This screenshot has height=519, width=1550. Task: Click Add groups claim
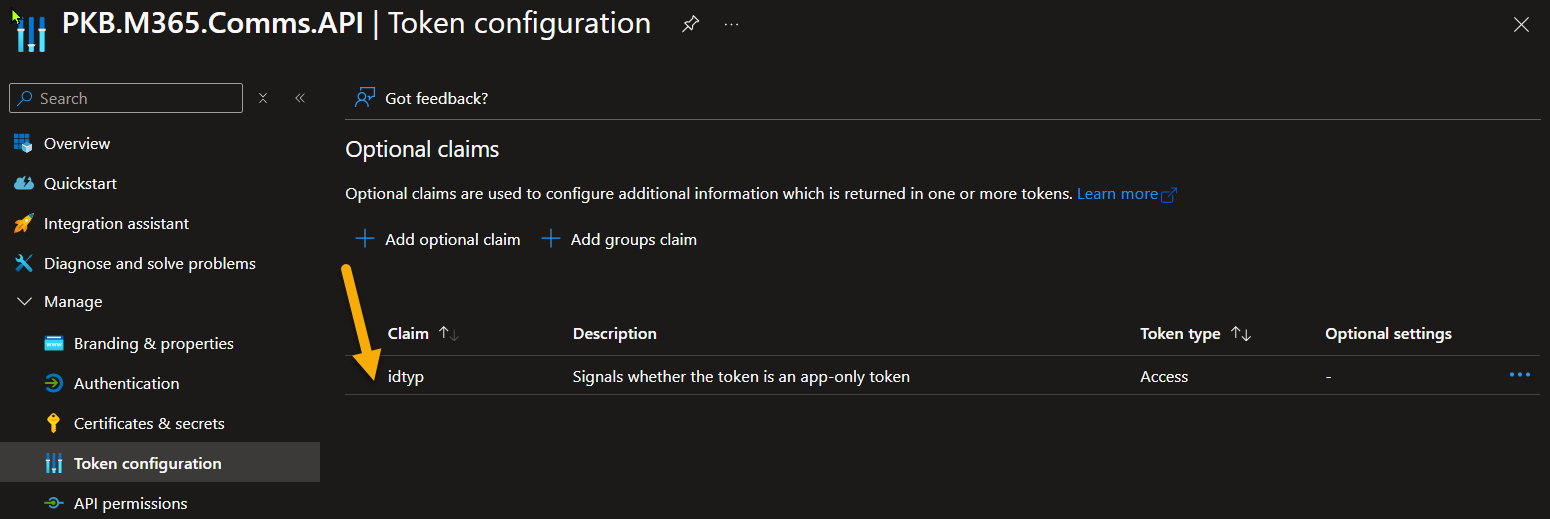tap(634, 239)
